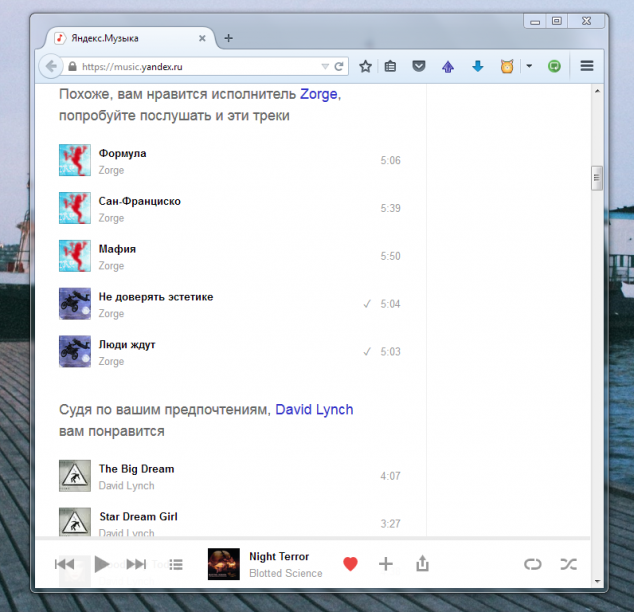The height and width of the screenshot is (612, 634).
Task: Open the Zorge artist link in heading
Action: [319, 94]
